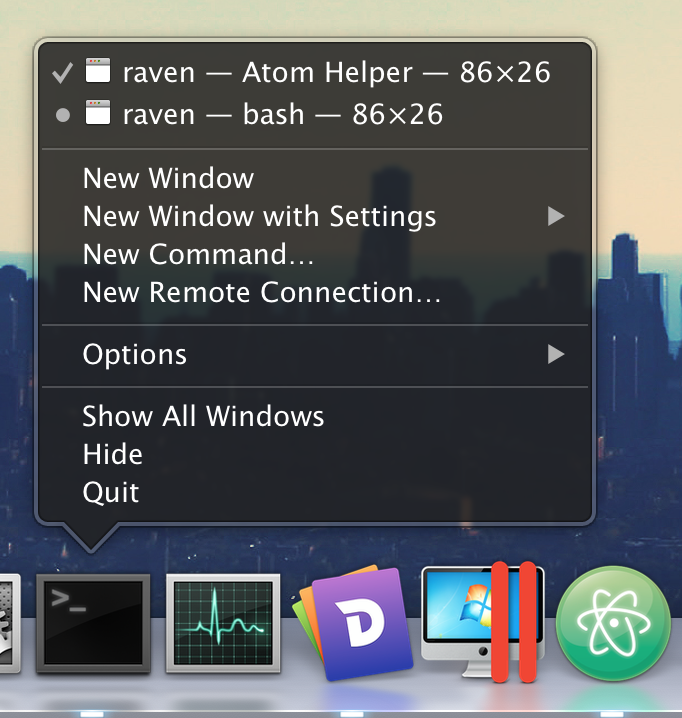Screen dimensions: 682x718
Task: Quit Terminal from the Dock menu
Action: [111, 492]
